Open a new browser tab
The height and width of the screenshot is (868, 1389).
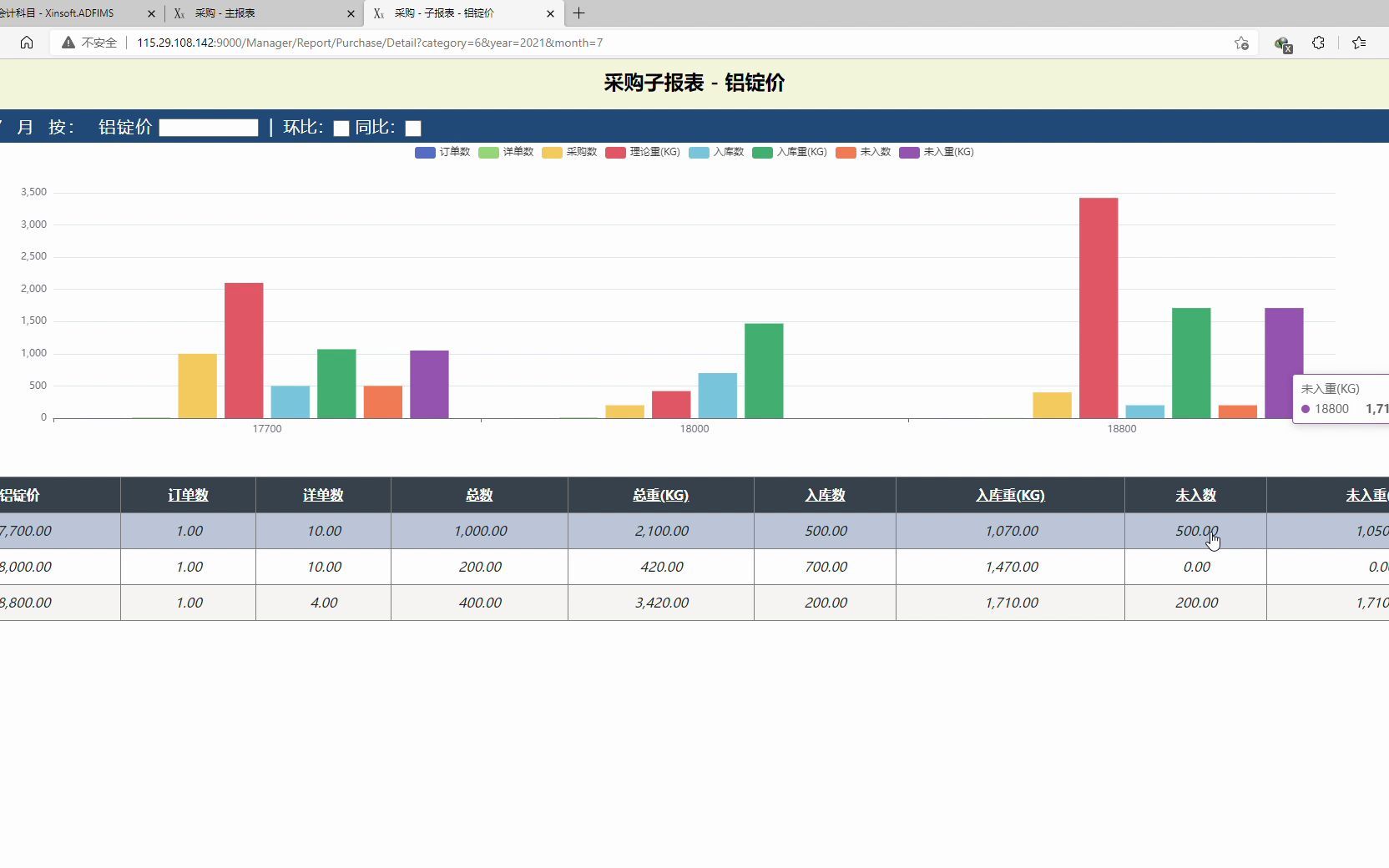(x=578, y=13)
